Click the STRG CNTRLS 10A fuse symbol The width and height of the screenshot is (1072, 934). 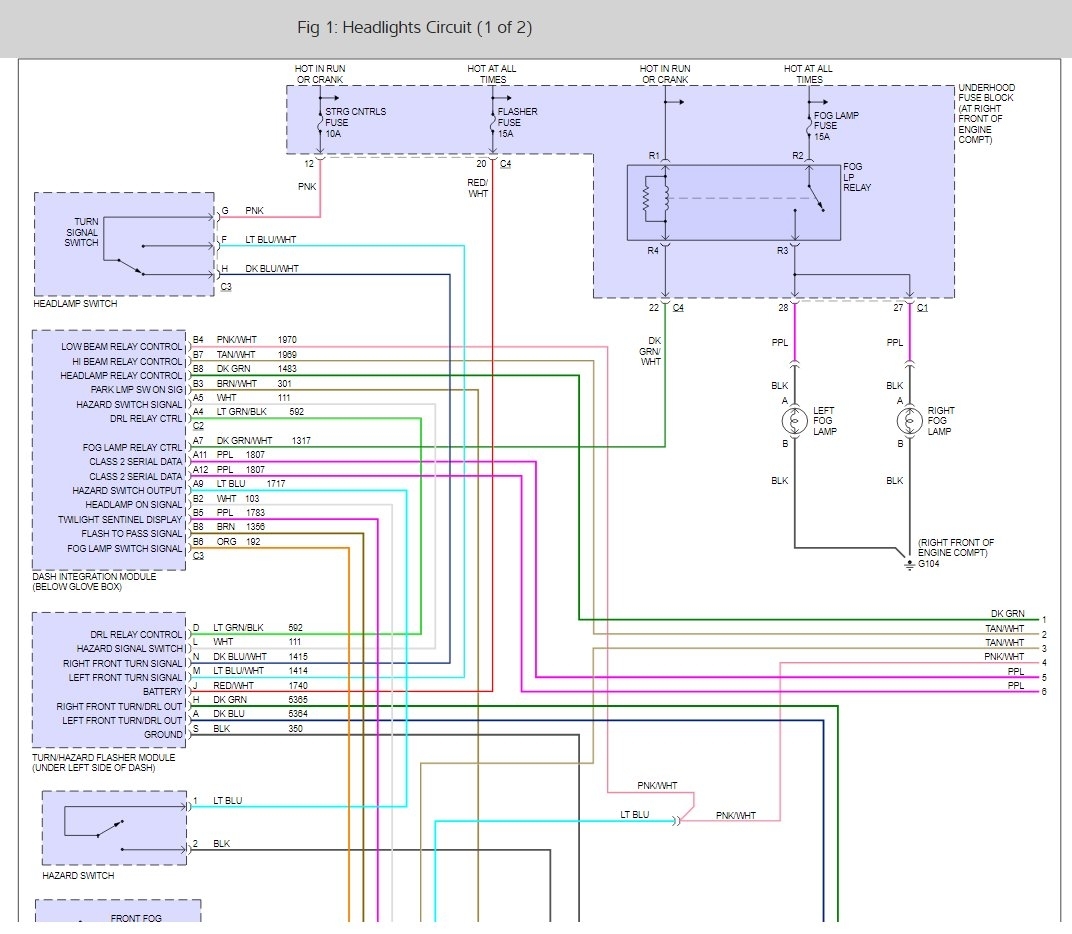(320, 122)
